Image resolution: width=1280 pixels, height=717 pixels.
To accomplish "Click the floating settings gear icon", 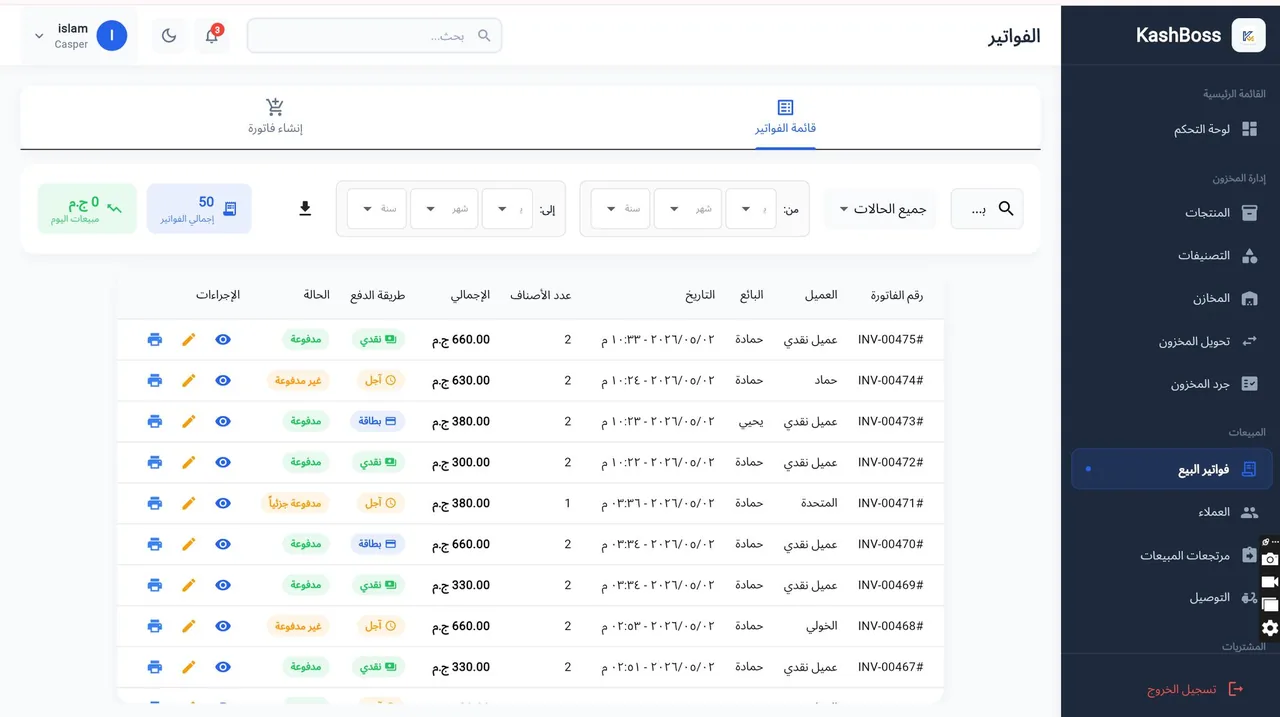I will point(1270,628).
